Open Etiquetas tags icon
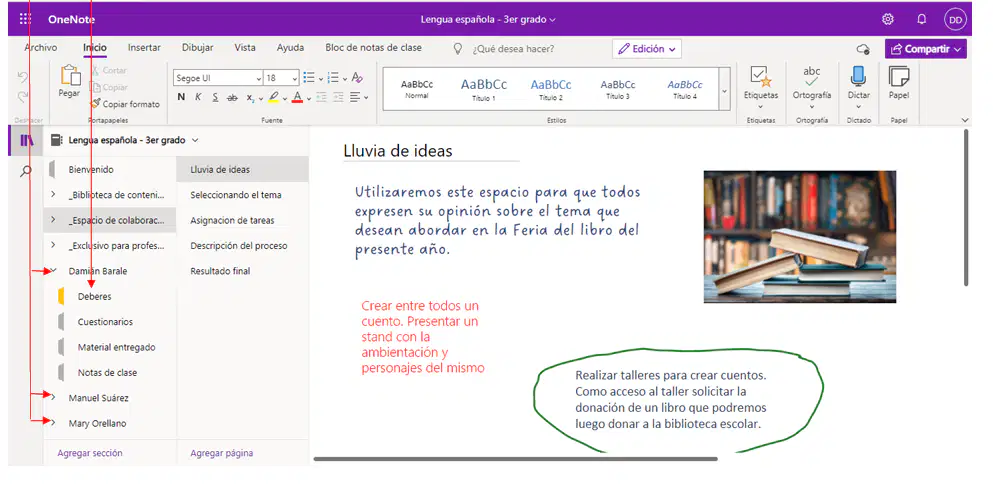The height and width of the screenshot is (495, 993). (761, 78)
